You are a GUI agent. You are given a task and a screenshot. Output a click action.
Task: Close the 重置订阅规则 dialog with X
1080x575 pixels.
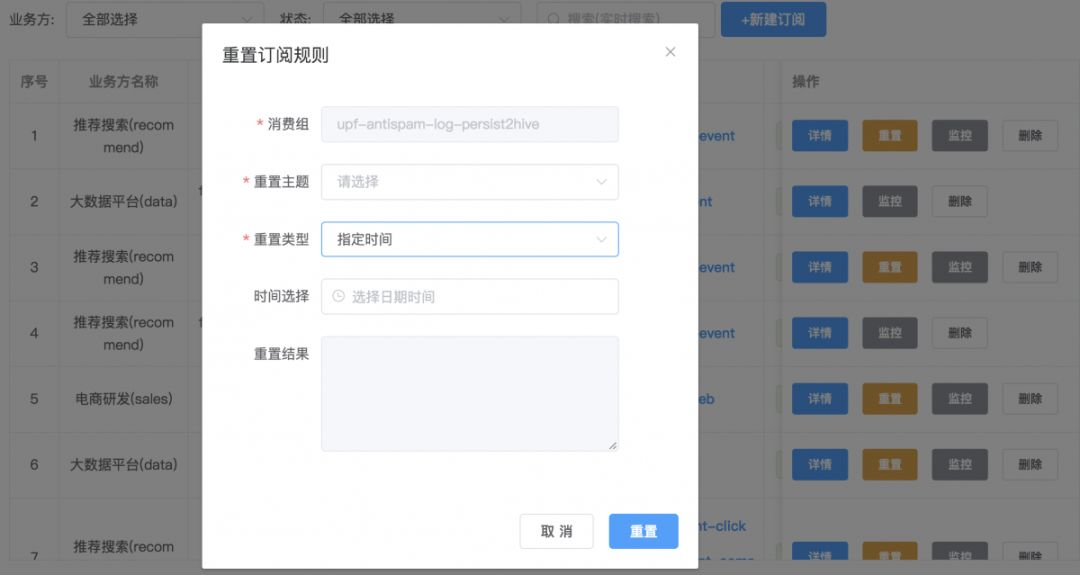coord(670,52)
